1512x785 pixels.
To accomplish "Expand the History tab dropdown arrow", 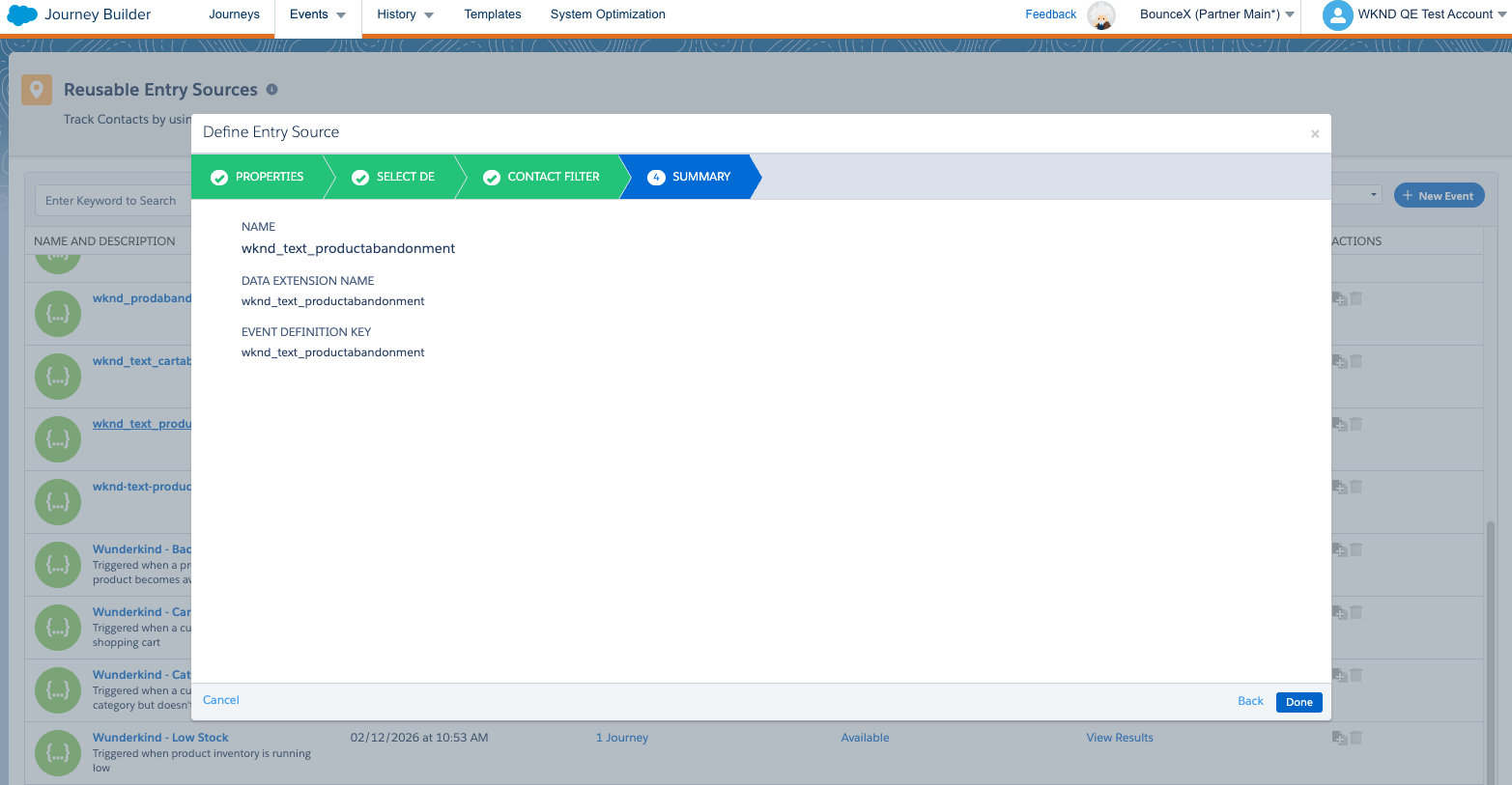I will [x=429, y=15].
